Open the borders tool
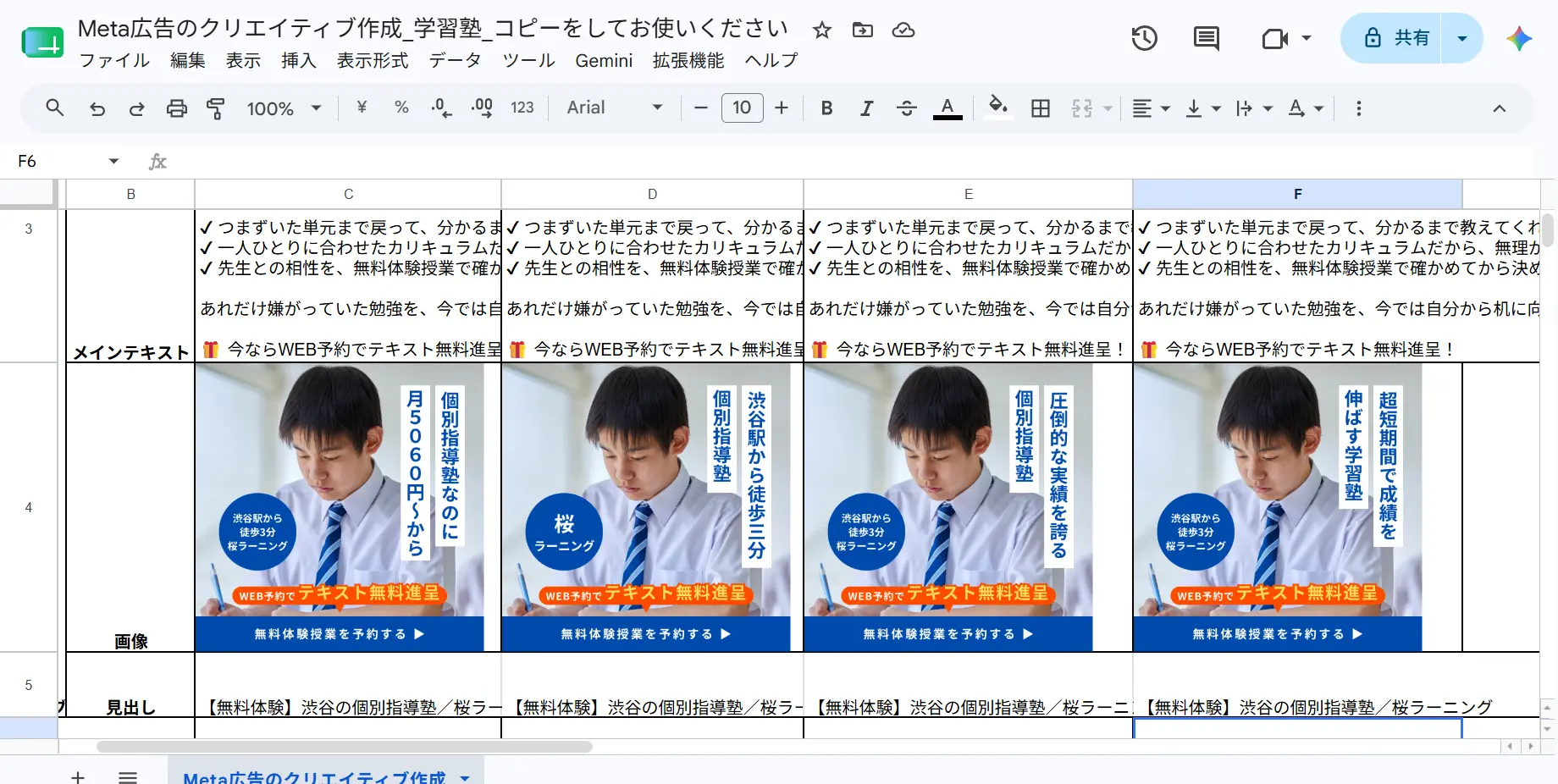 (x=1041, y=108)
